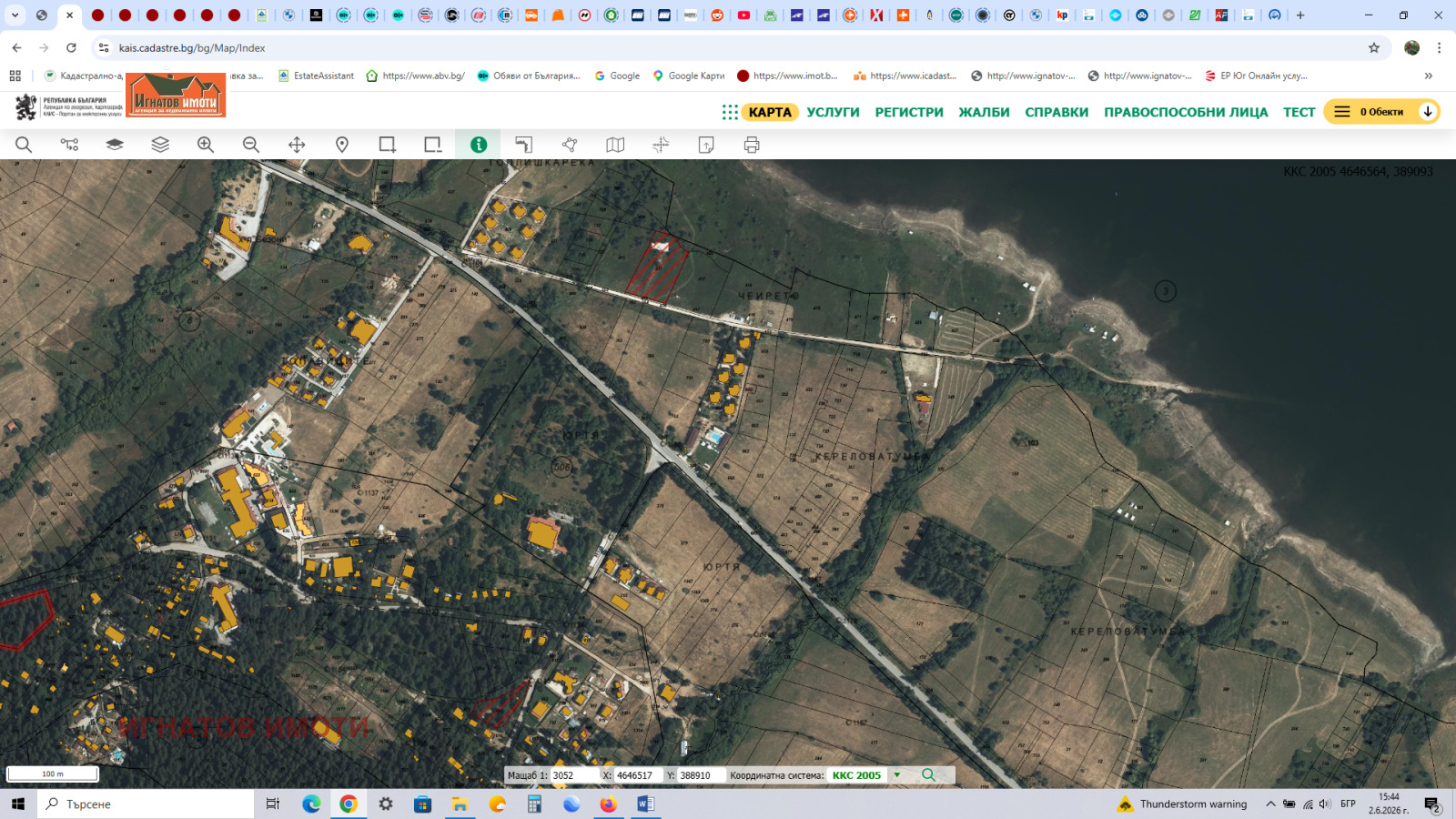Expand the coordinate system КKC 2005 dropdown
The image size is (1456, 819).
(897, 775)
